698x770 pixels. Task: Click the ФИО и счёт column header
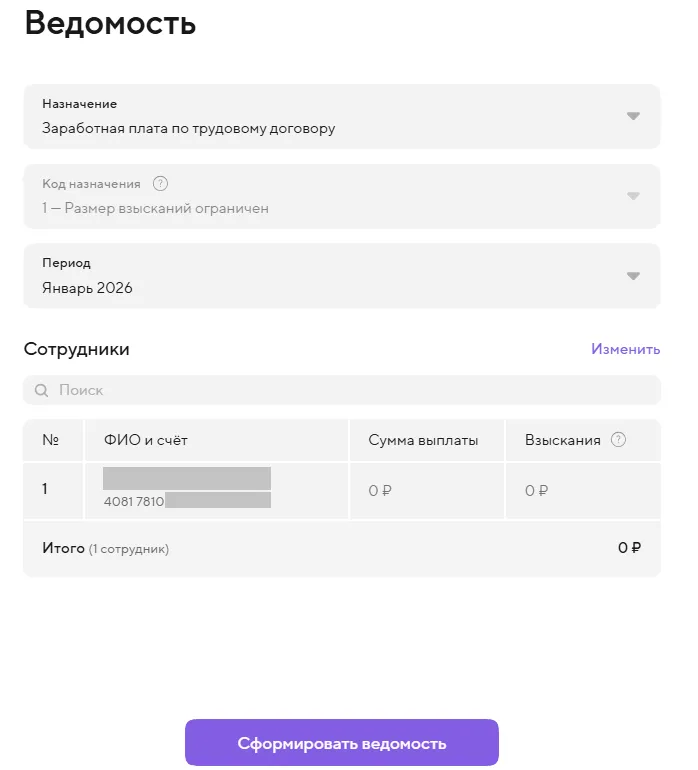pos(145,440)
